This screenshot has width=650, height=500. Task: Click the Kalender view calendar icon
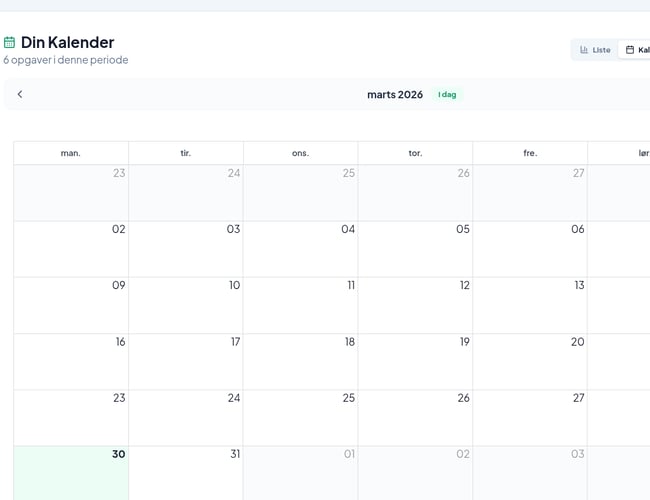(630, 50)
